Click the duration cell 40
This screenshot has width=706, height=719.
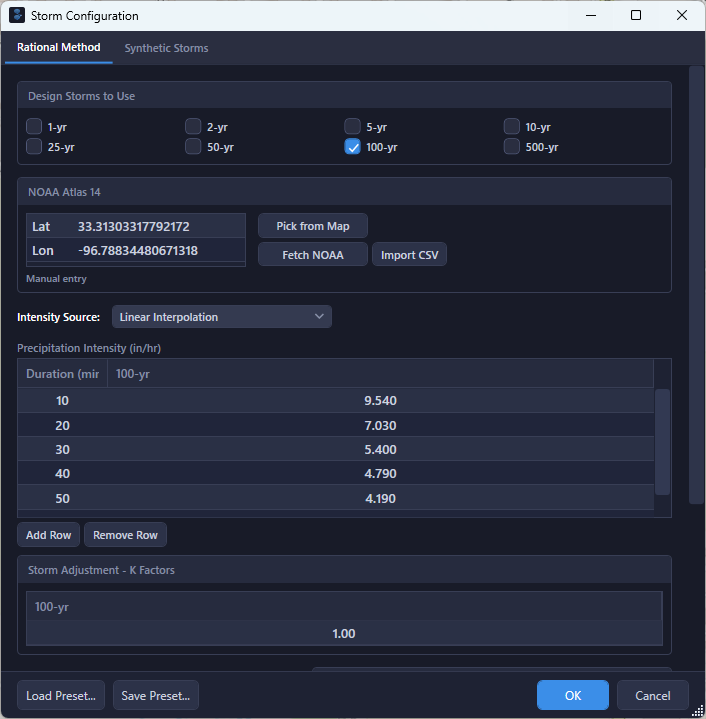tap(62, 474)
